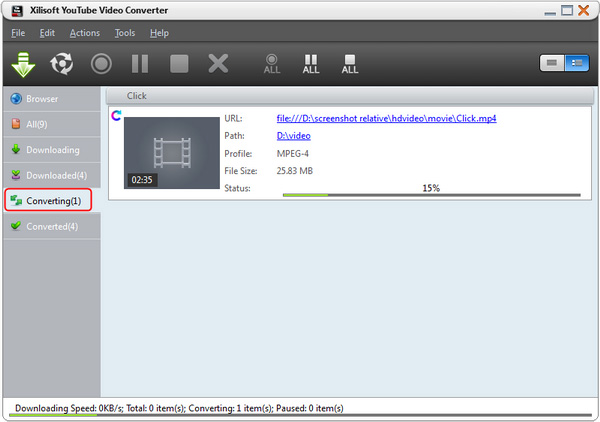
Task: Maximize the Xilisoft YouTube Video Converter window
Action: (567, 10)
